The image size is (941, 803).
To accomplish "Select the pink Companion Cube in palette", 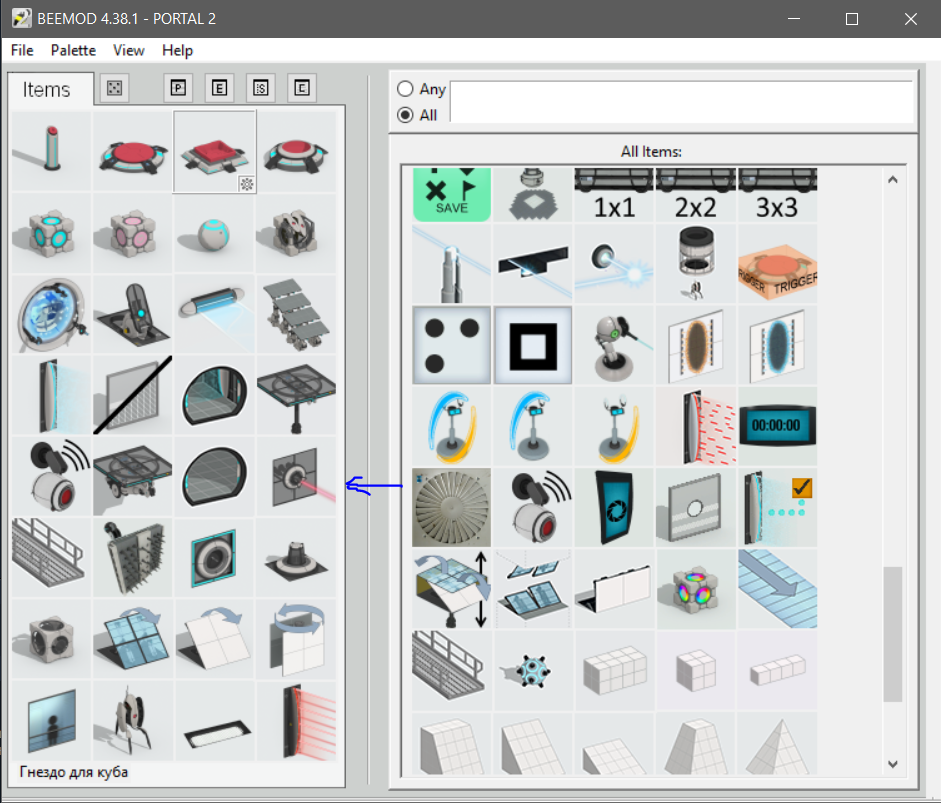I will (x=133, y=233).
